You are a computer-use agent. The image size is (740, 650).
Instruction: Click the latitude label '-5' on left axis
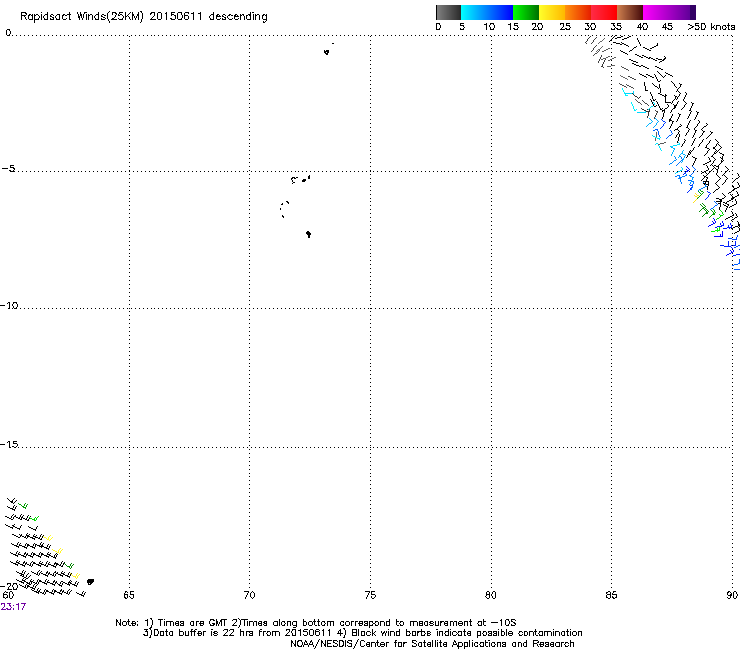8,169
